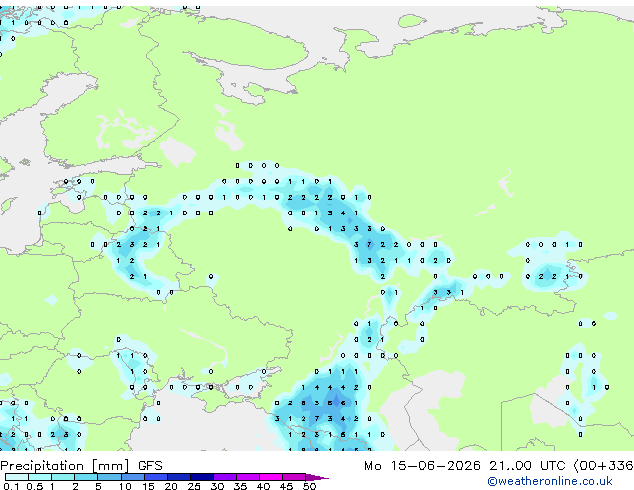Click the '30' legend label
The image size is (634, 490).
[x=218, y=486]
